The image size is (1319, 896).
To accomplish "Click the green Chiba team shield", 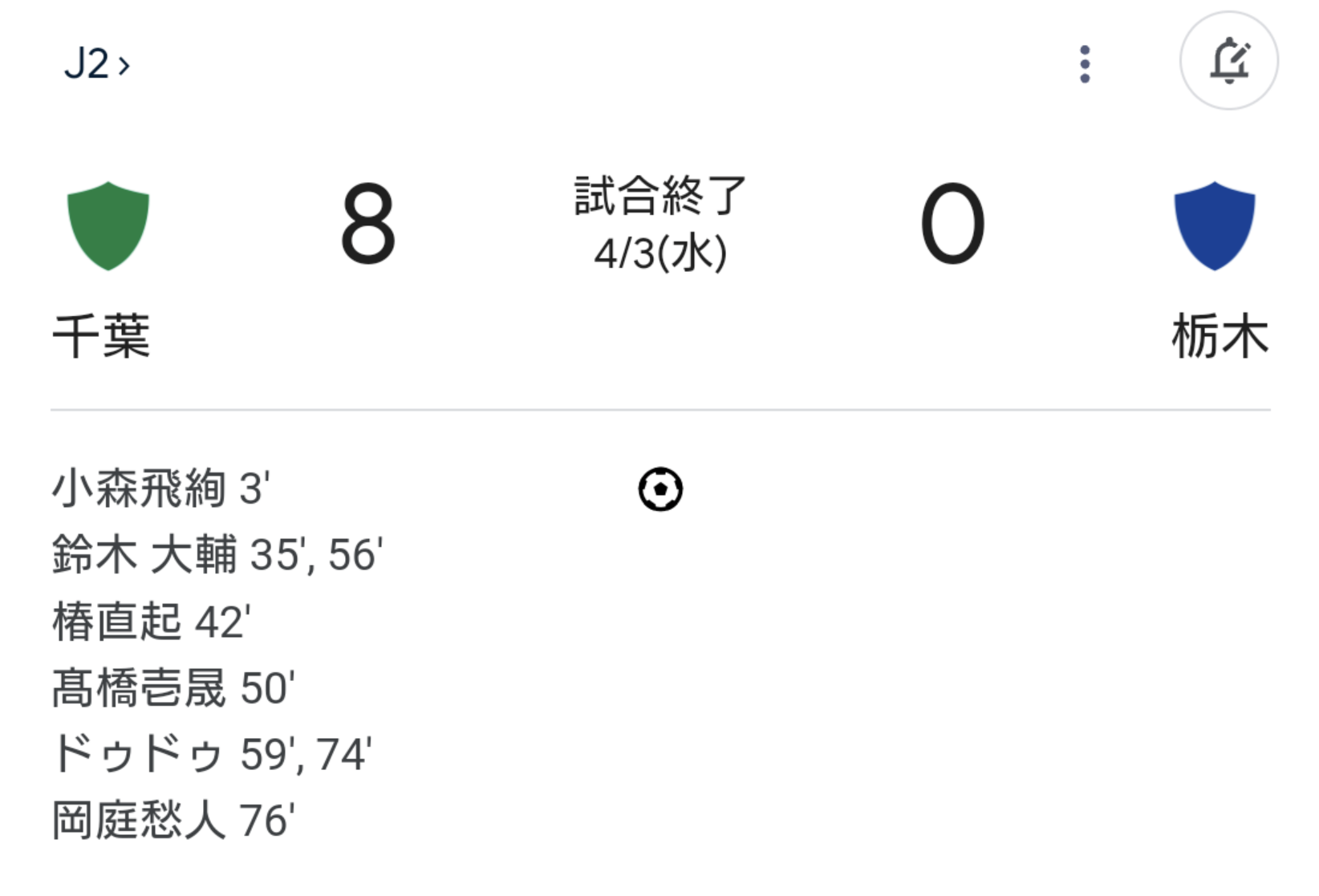I will click(108, 225).
